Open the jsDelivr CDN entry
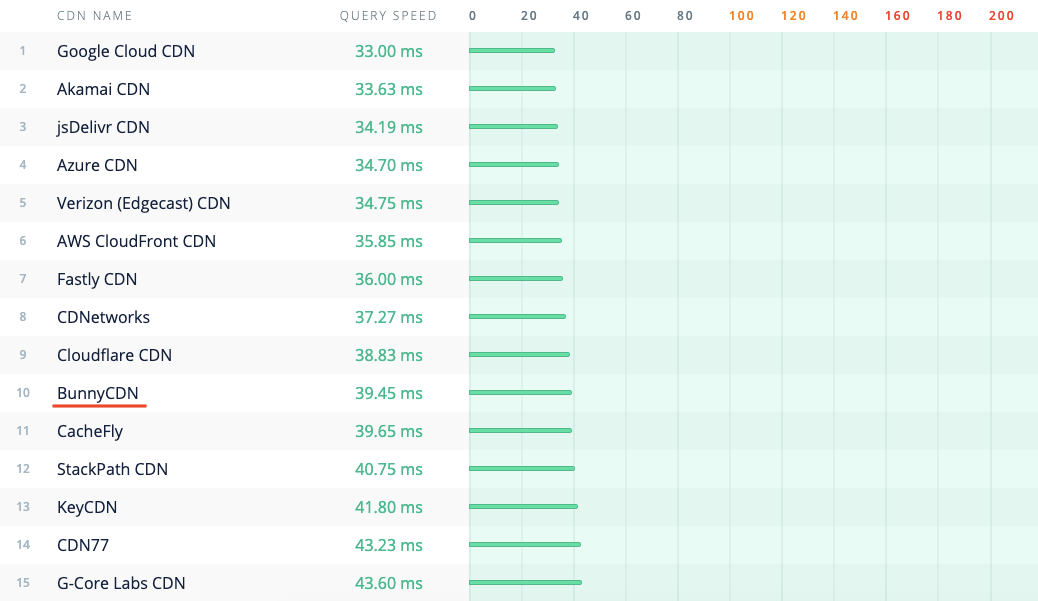The width and height of the screenshot is (1038, 601). [x=104, y=127]
